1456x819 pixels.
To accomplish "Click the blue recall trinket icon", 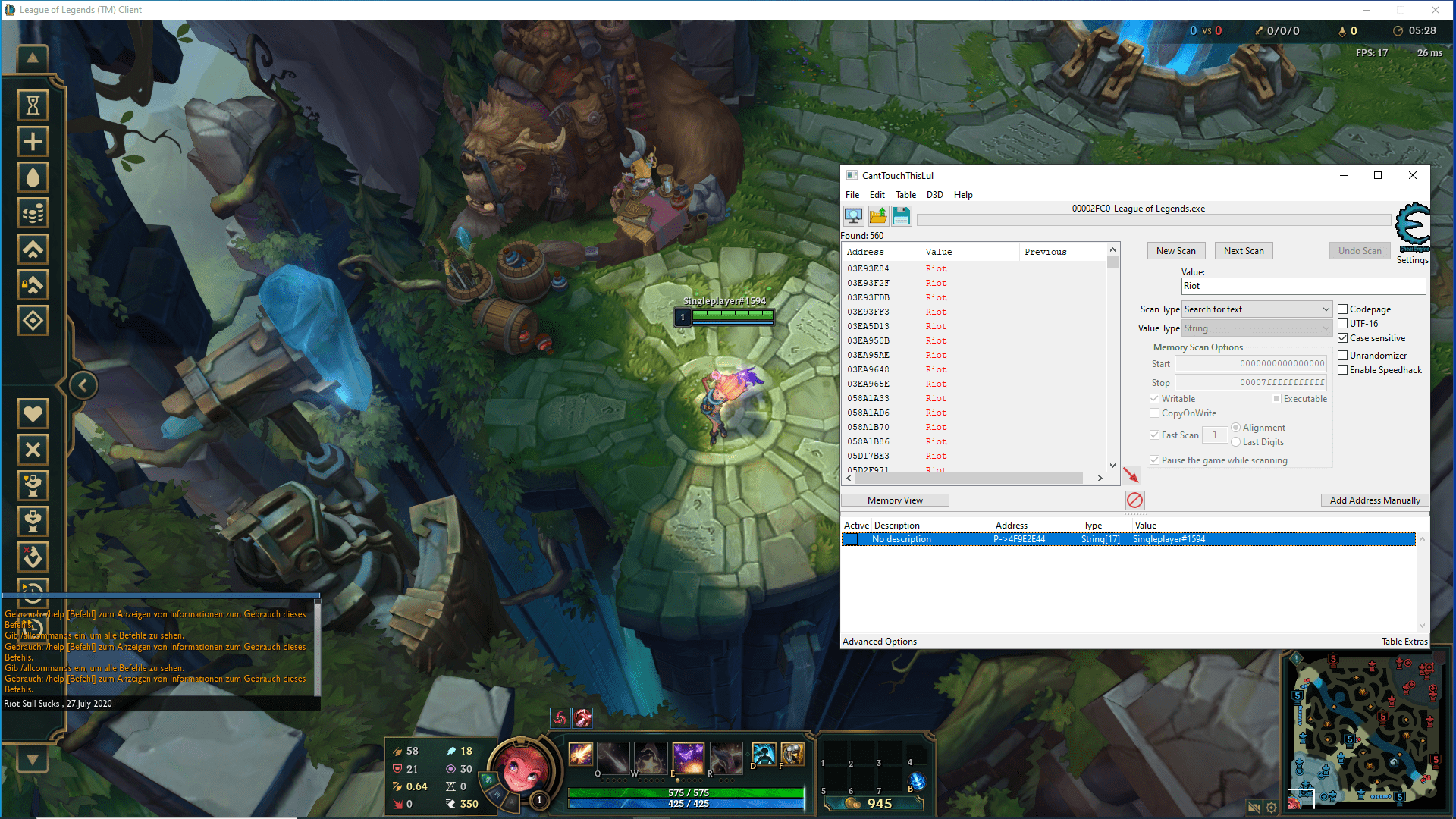I will [917, 781].
